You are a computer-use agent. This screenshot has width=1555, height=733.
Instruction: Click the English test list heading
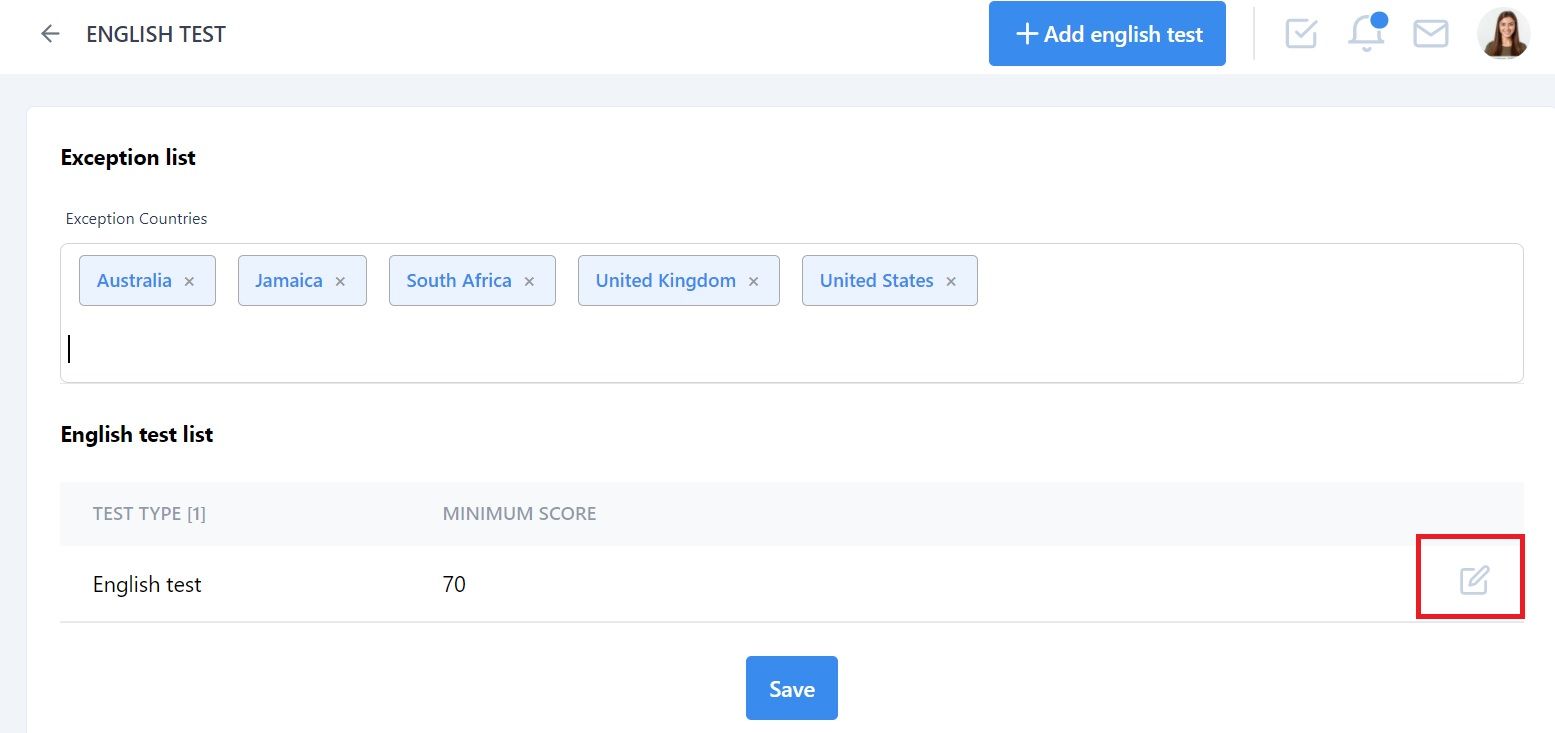coord(137,435)
